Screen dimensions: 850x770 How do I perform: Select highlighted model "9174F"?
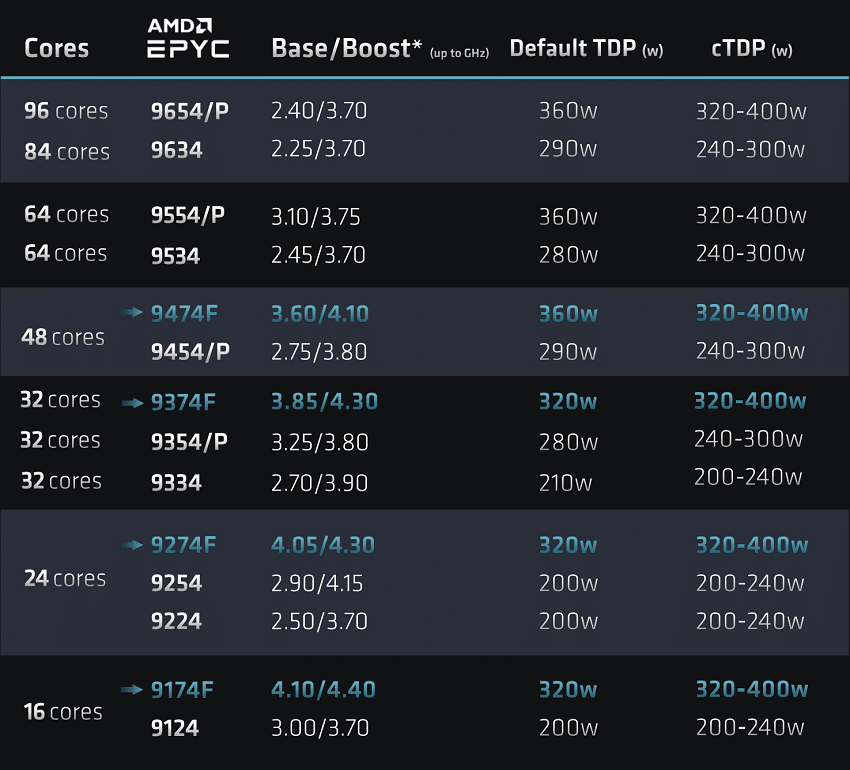click(182, 690)
